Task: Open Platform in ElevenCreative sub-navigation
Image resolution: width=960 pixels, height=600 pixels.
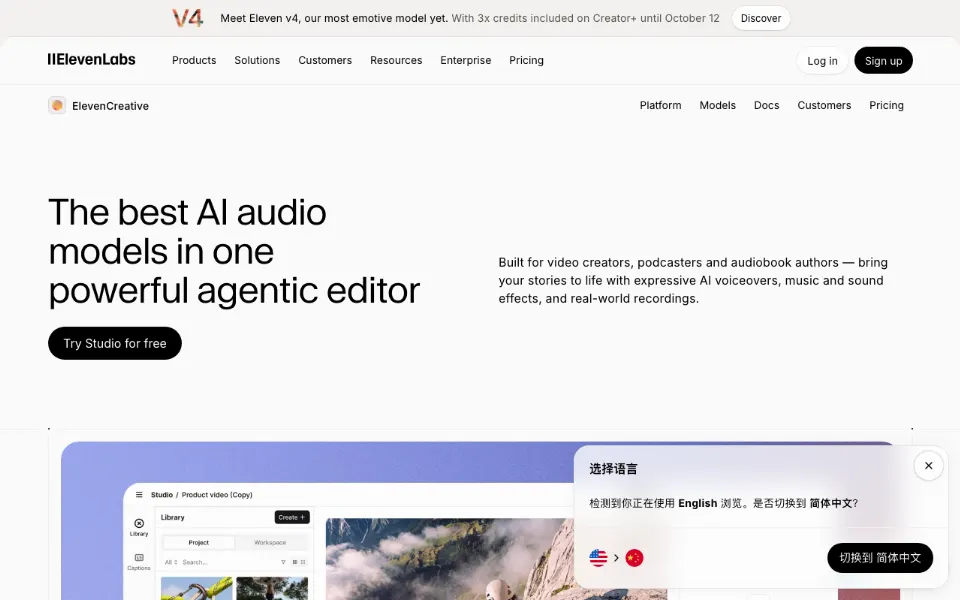Action: coord(660,105)
